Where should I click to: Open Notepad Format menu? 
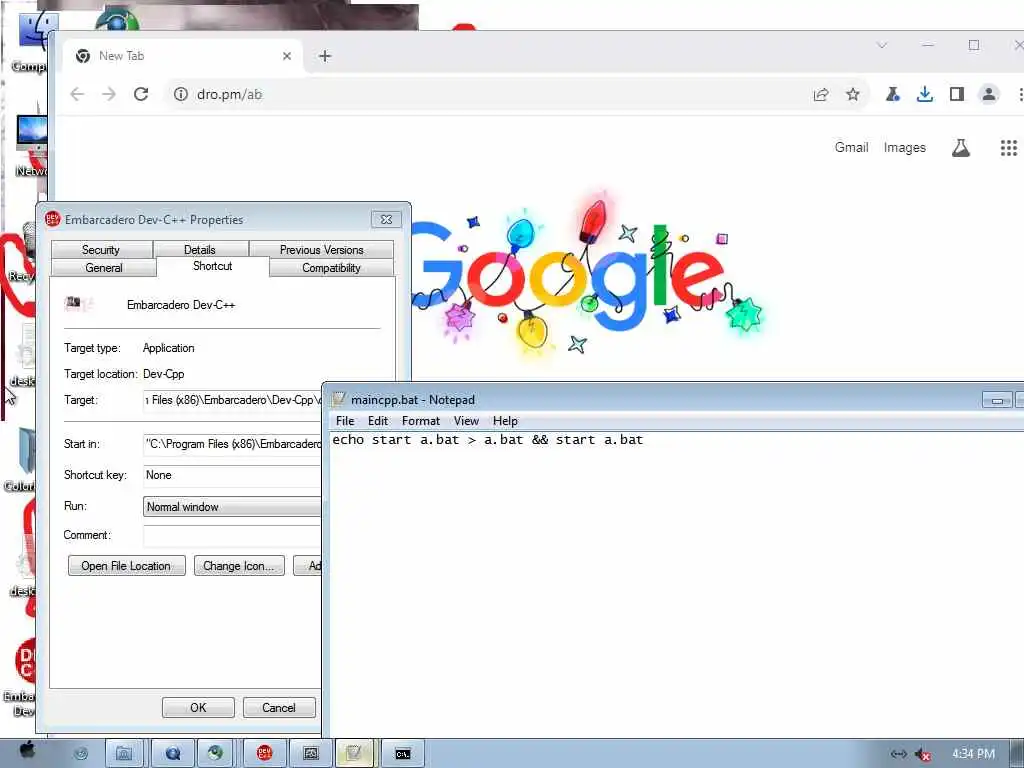(421, 421)
